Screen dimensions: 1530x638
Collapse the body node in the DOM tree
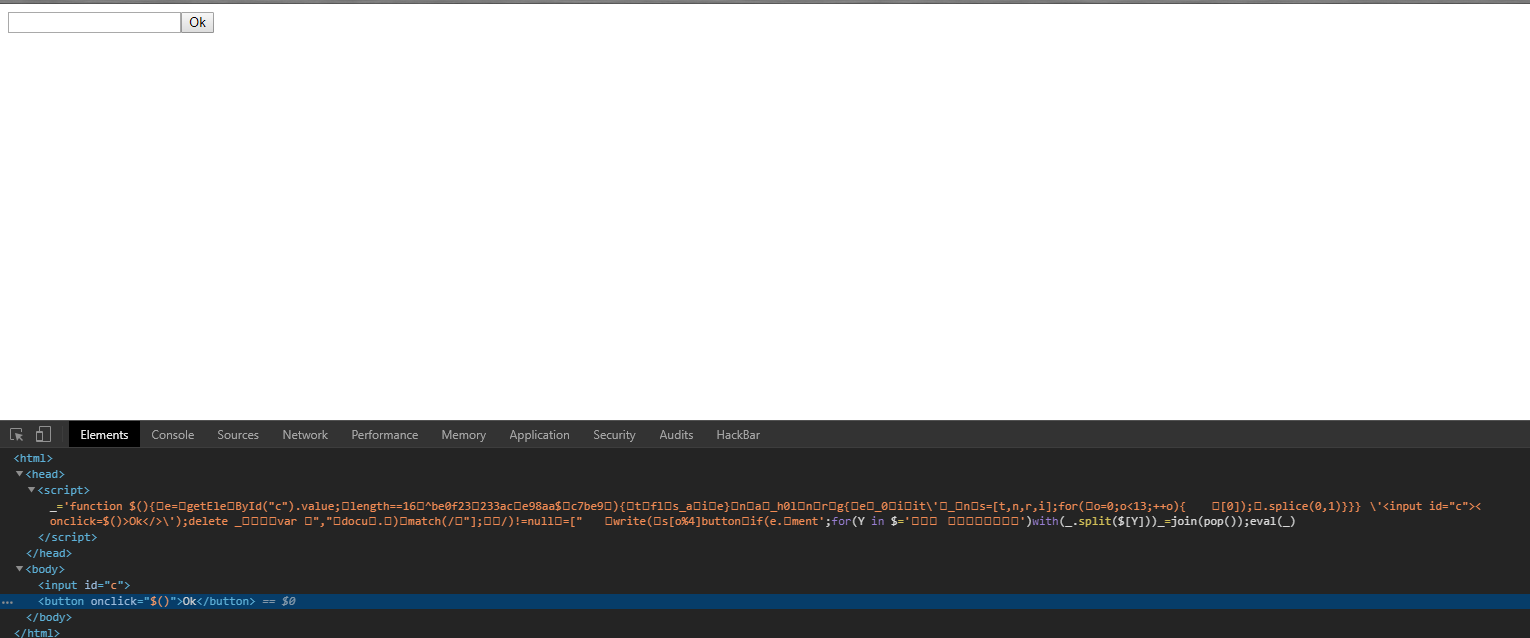coord(19,569)
